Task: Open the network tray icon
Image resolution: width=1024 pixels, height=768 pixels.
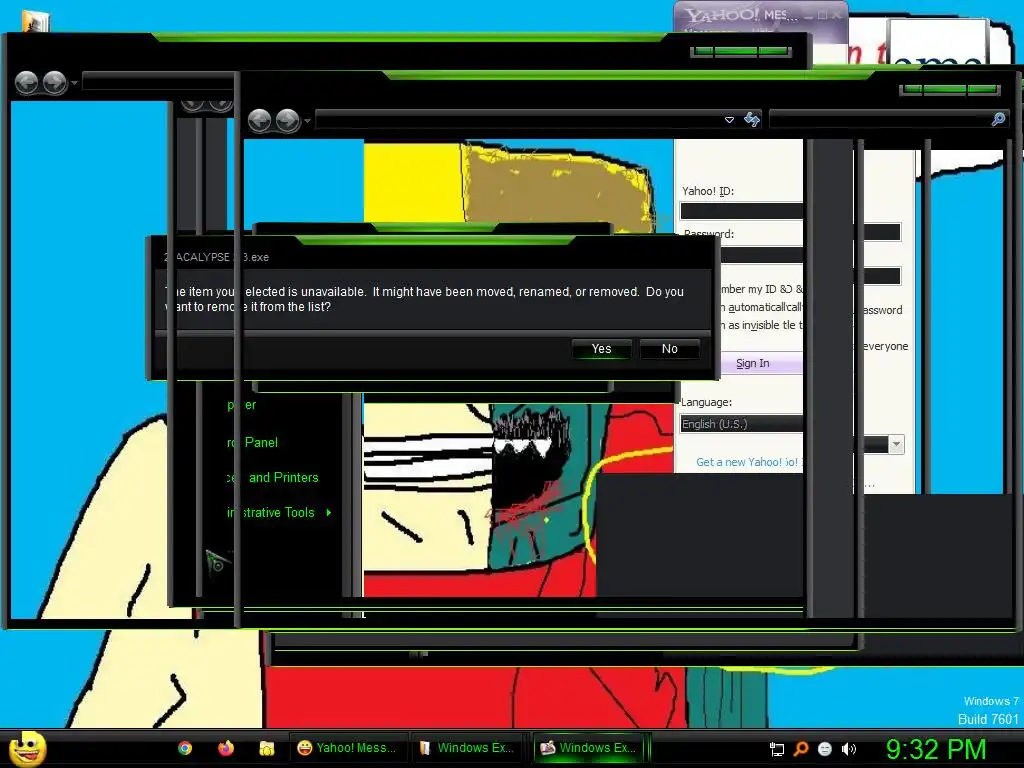Action: click(776, 750)
